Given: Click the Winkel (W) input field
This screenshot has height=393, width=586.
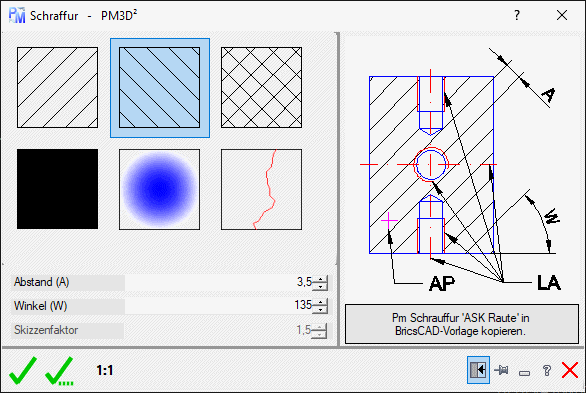Looking at the screenshot, I should [219, 306].
